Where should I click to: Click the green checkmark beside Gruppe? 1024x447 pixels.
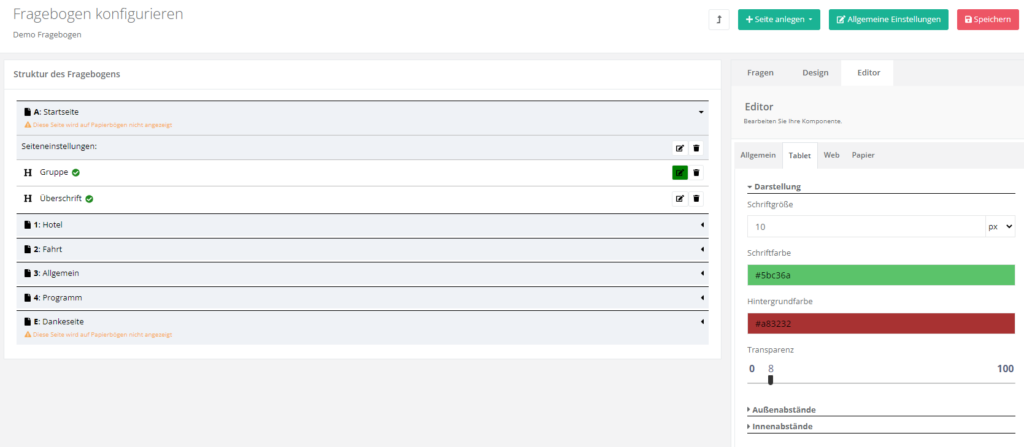(76, 173)
